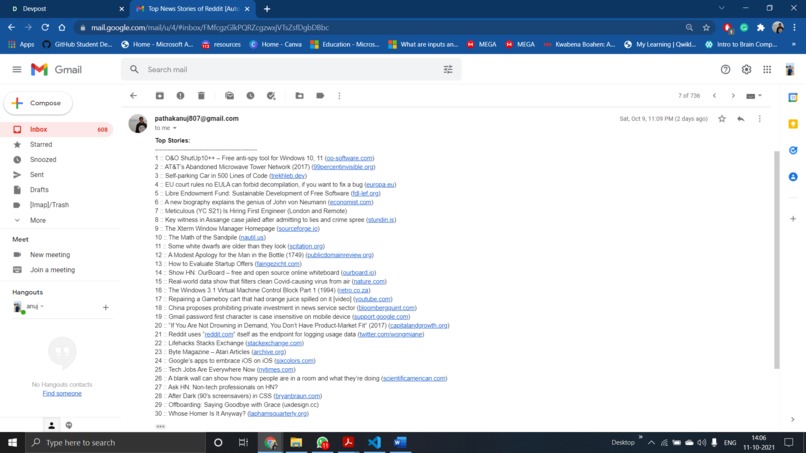Open Word from taskbar
The width and height of the screenshot is (806, 453).
(x=400, y=442)
